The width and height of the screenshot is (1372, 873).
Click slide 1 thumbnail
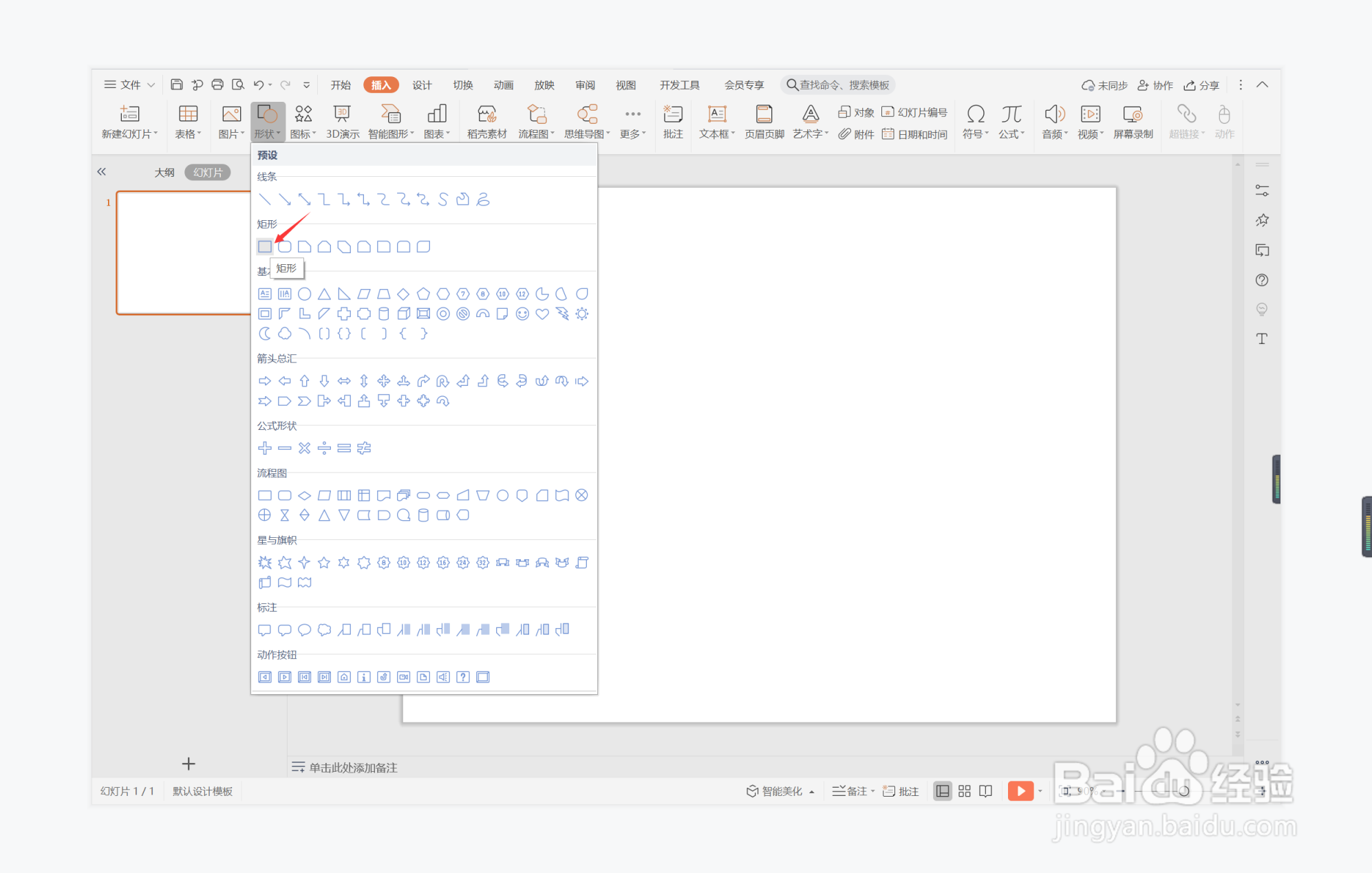(184, 252)
